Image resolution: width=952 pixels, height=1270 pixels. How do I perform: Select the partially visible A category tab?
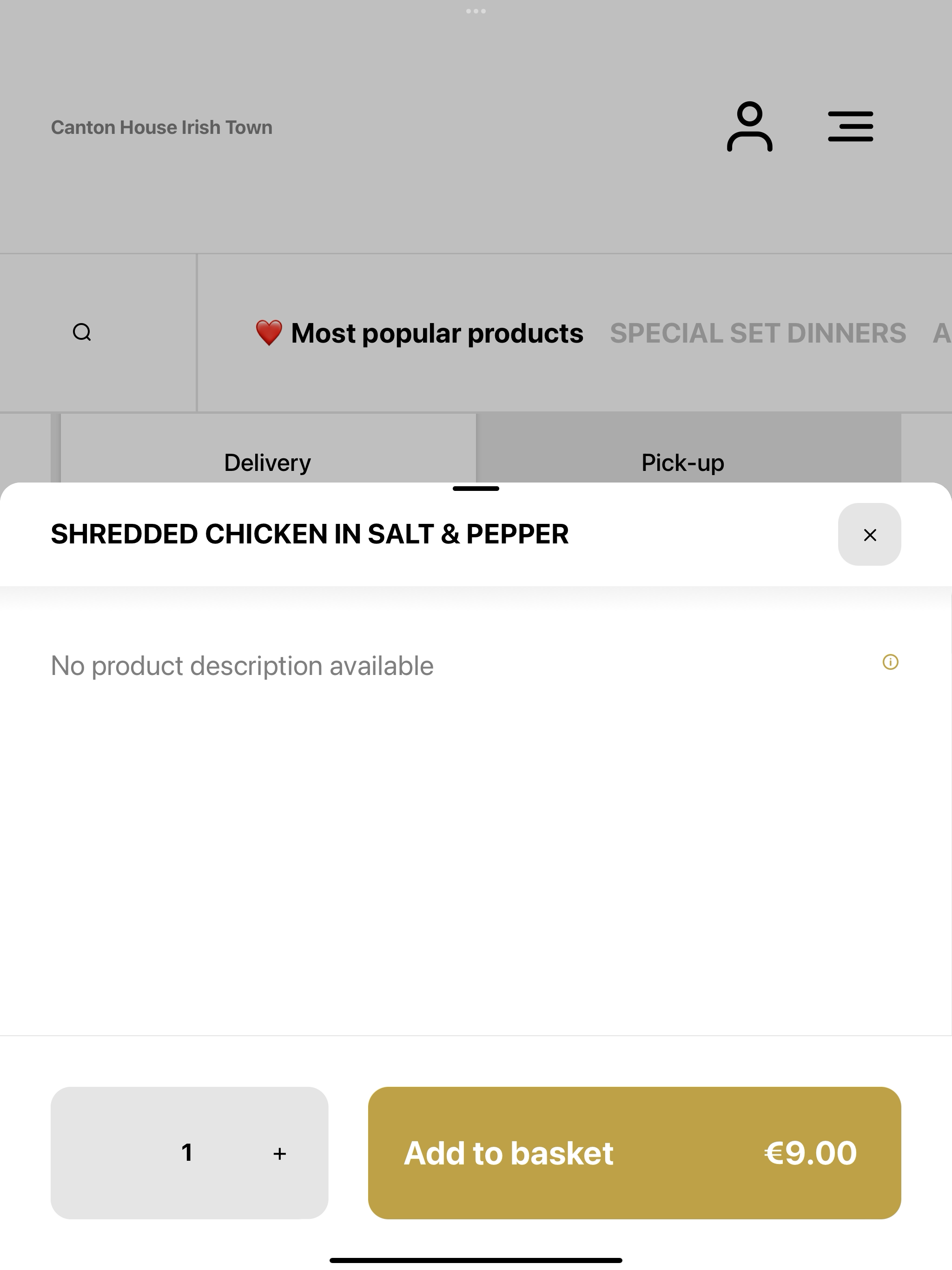(x=942, y=333)
